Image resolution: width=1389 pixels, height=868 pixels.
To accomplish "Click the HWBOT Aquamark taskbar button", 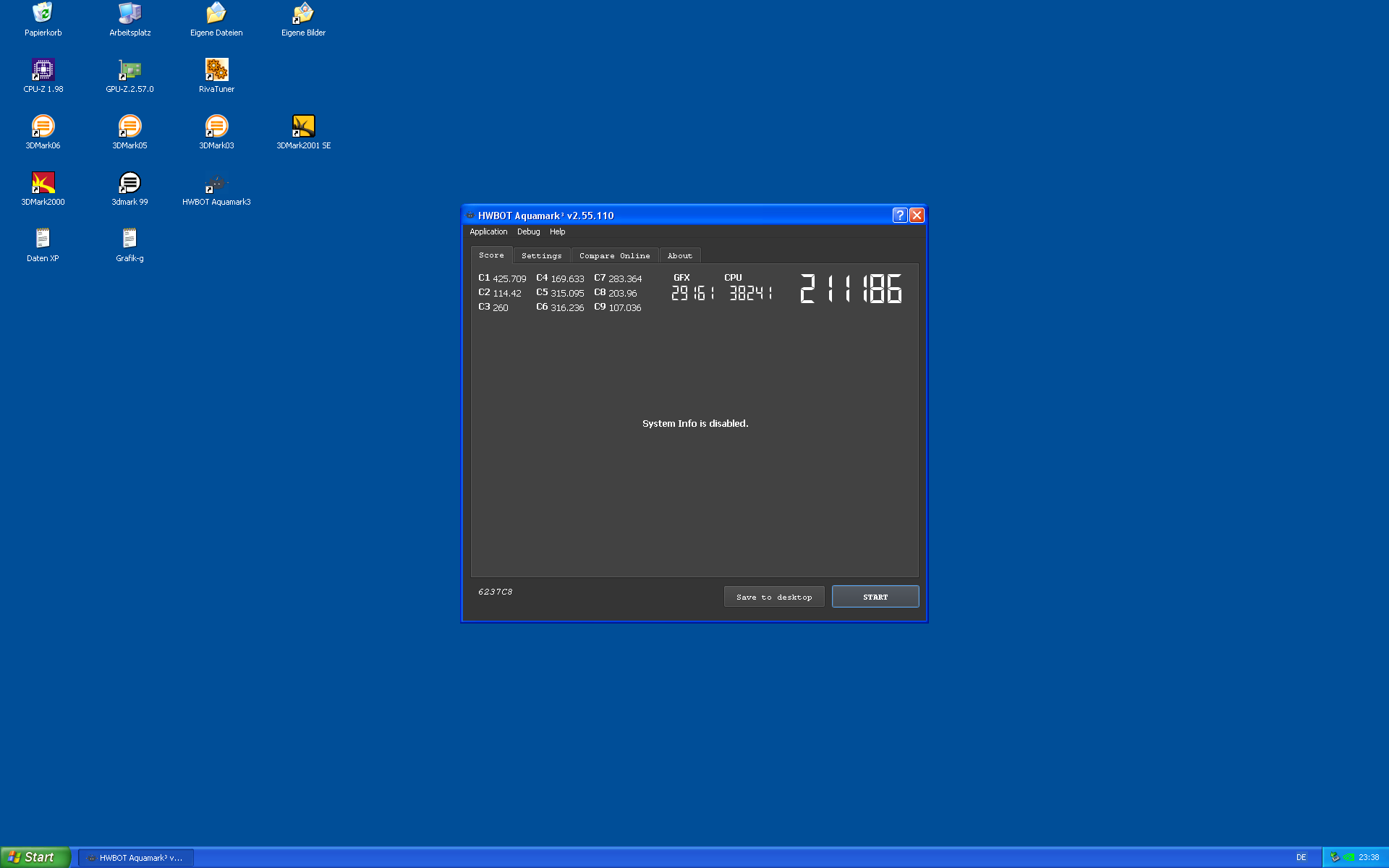I will point(136,858).
